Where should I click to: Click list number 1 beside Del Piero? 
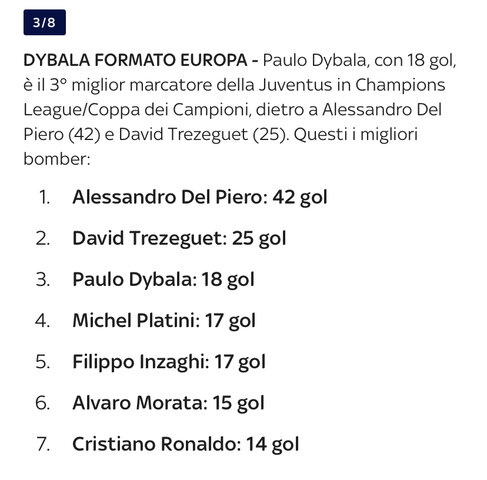pyautogui.click(x=45, y=197)
